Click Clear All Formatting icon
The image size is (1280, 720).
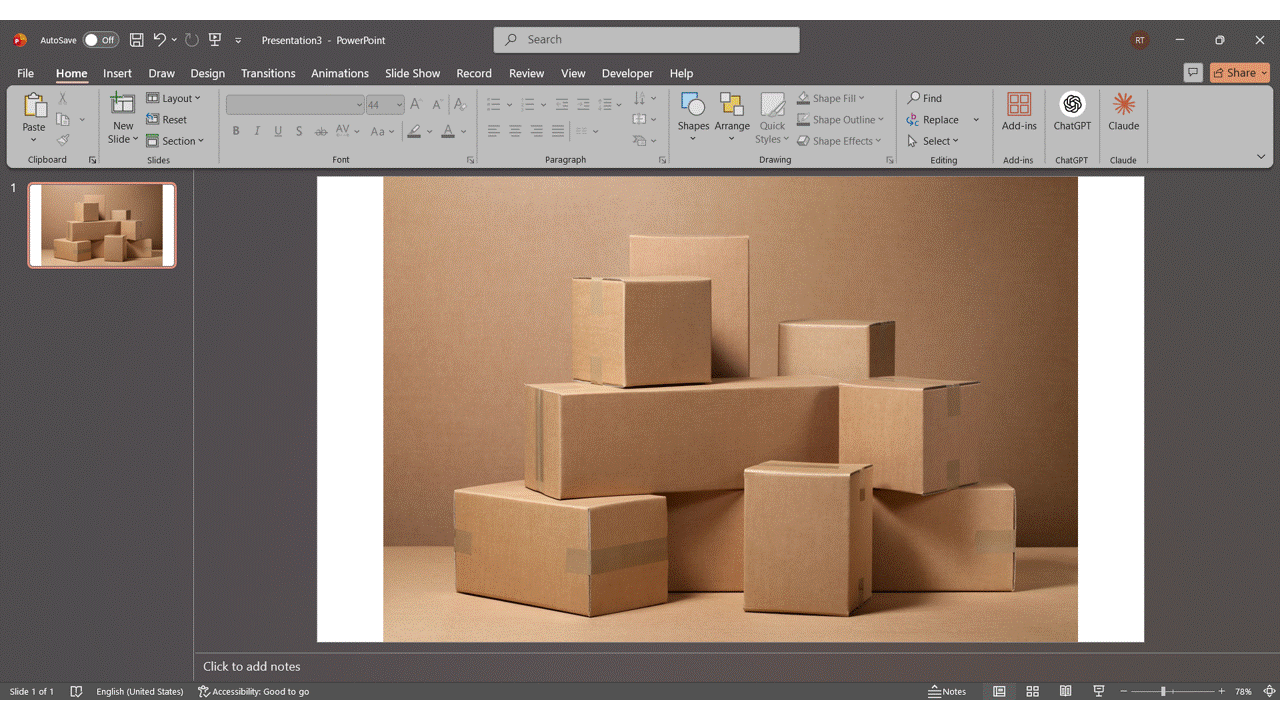coord(460,104)
